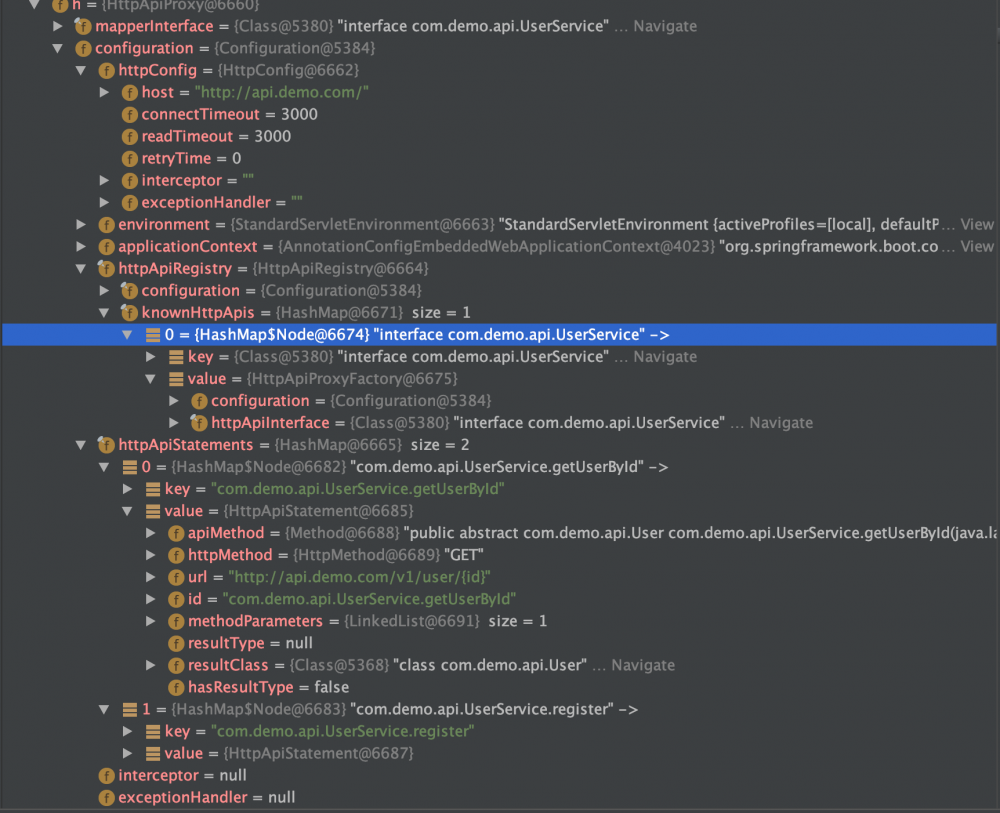Screen dimensions: 1000x813
Task: Click field icon beside environment variable
Action: click(106, 224)
